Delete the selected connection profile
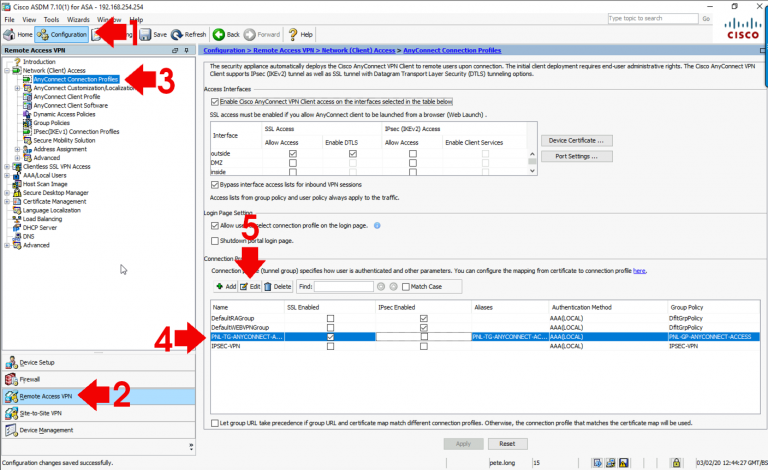The image size is (768, 470). 278,287
